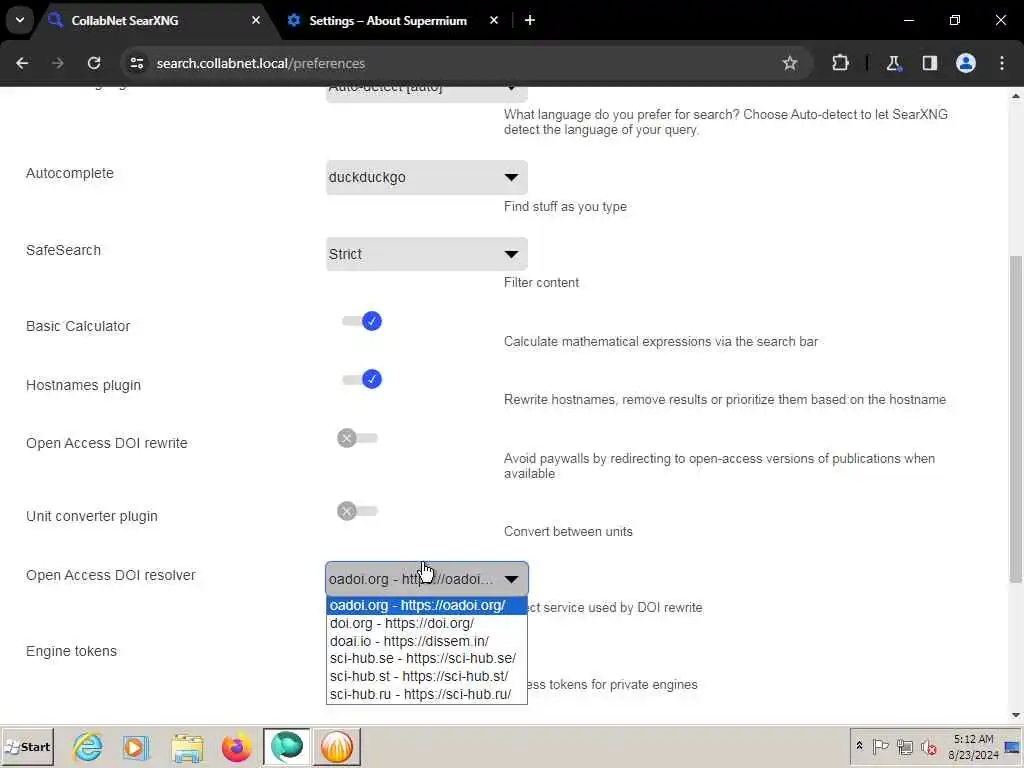Select sci-hub.se resolver option
The image size is (1024, 768).
[426, 658]
